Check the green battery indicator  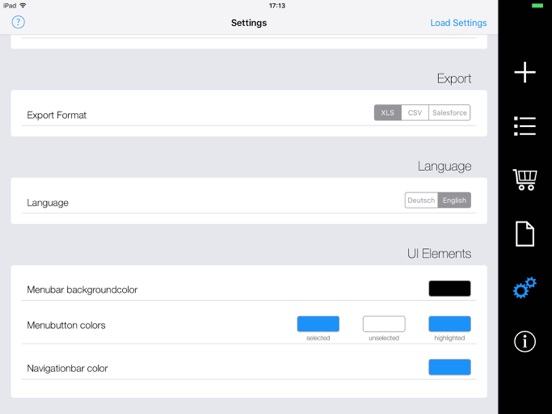tap(537, 6)
